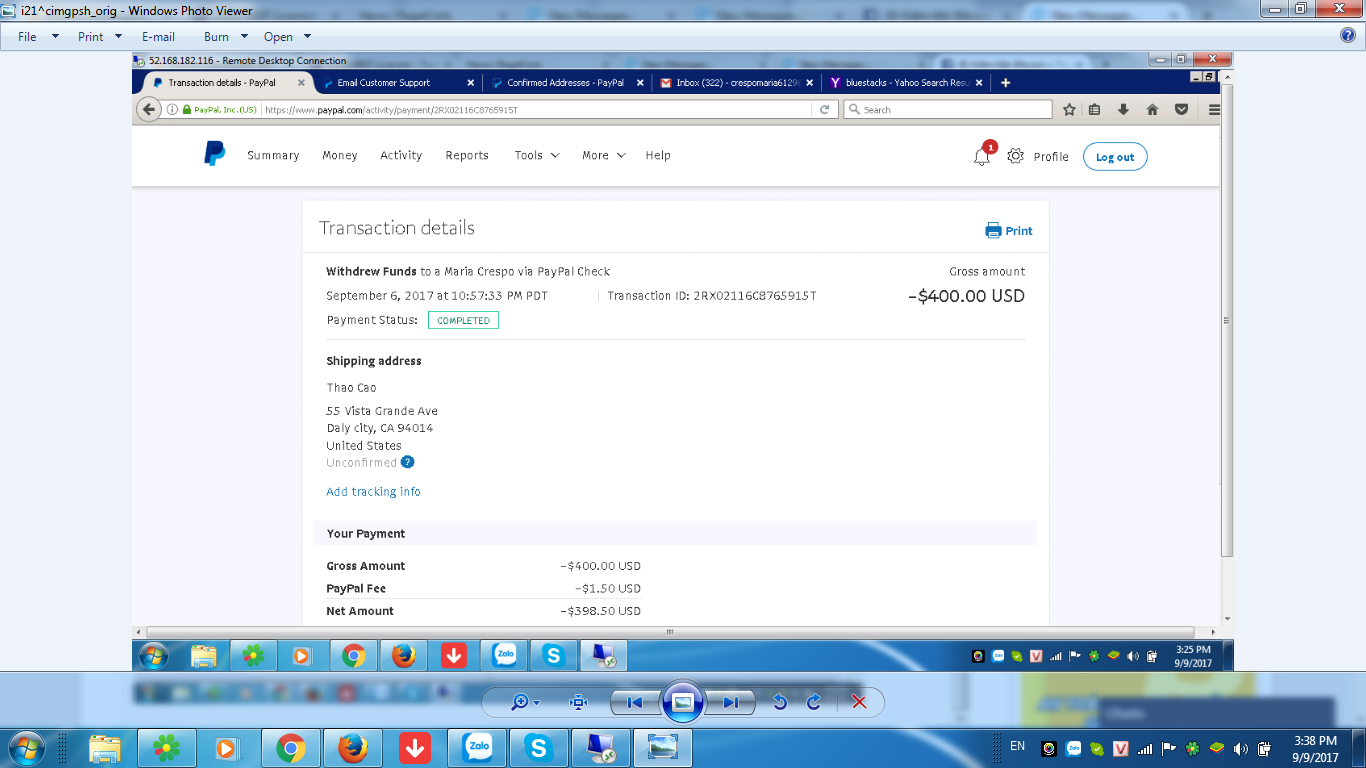The image size is (1366, 768).
Task: Click the Net Amount value -$398.50 USD
Action: tap(601, 611)
